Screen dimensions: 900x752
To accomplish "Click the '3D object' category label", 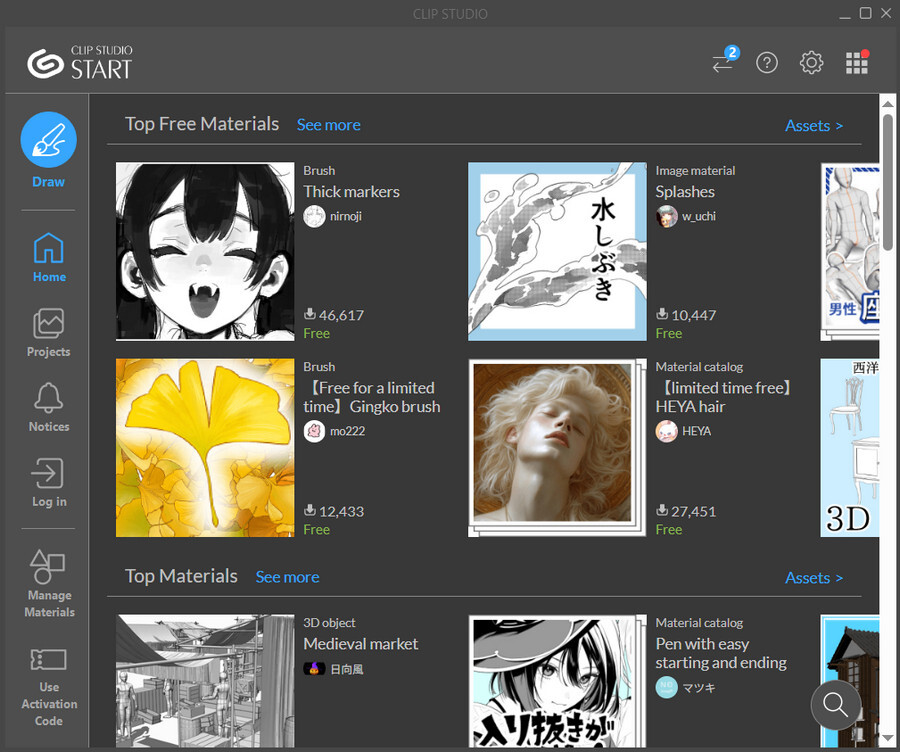I will click(329, 623).
